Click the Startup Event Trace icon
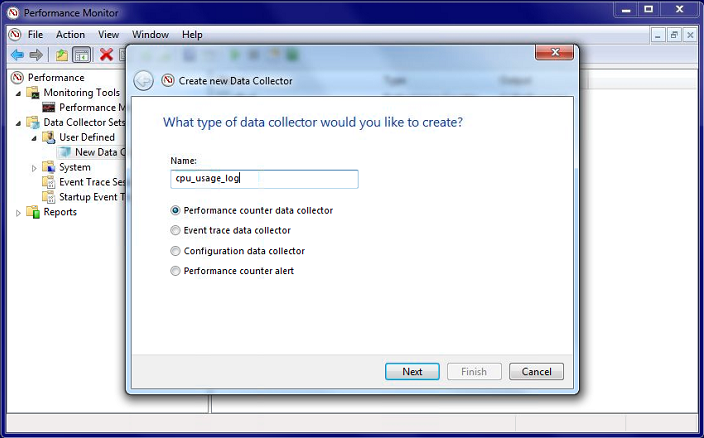The image size is (704, 438). click(x=48, y=197)
